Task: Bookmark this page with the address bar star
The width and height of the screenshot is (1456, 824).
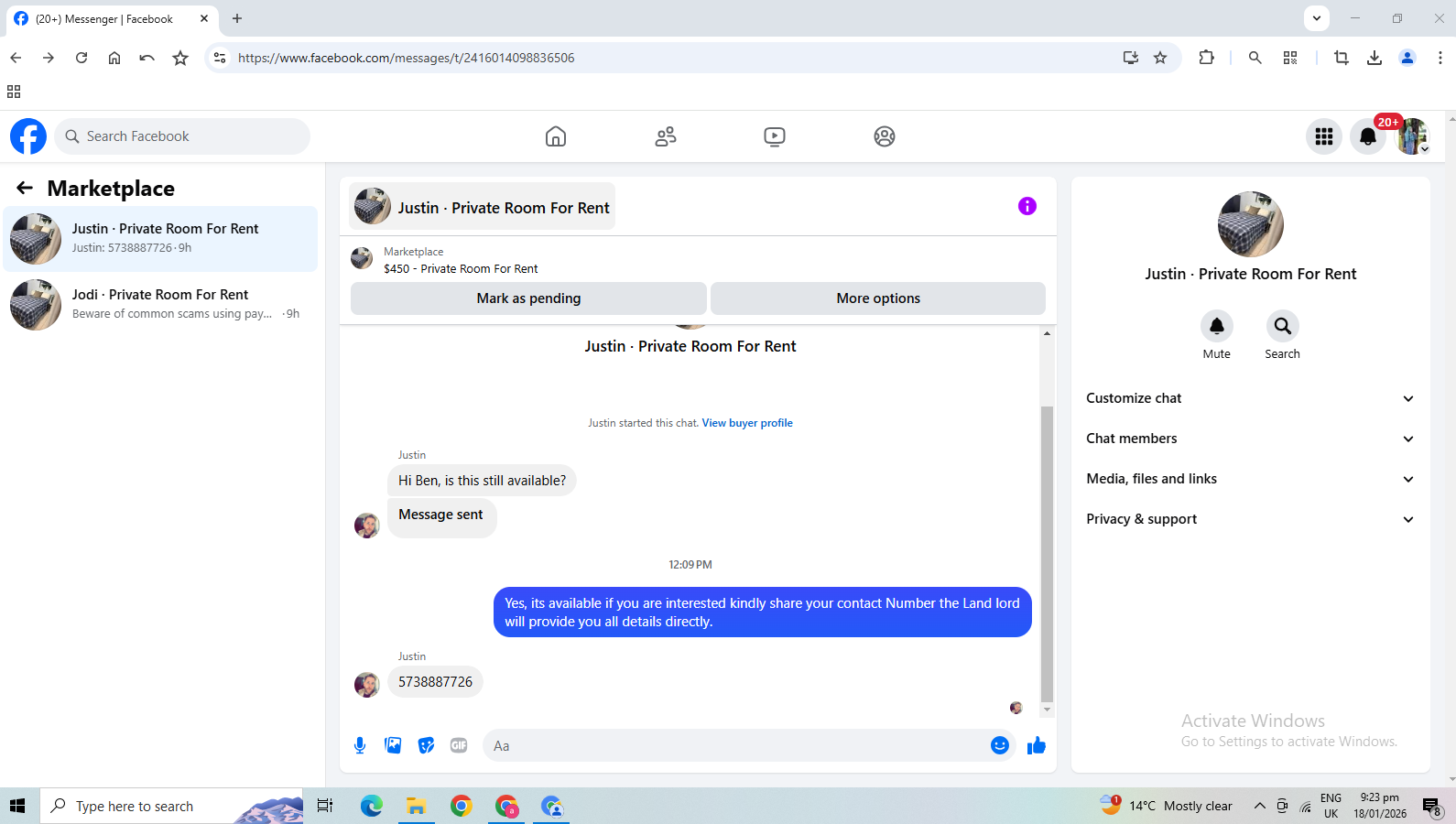Action: point(1160,58)
